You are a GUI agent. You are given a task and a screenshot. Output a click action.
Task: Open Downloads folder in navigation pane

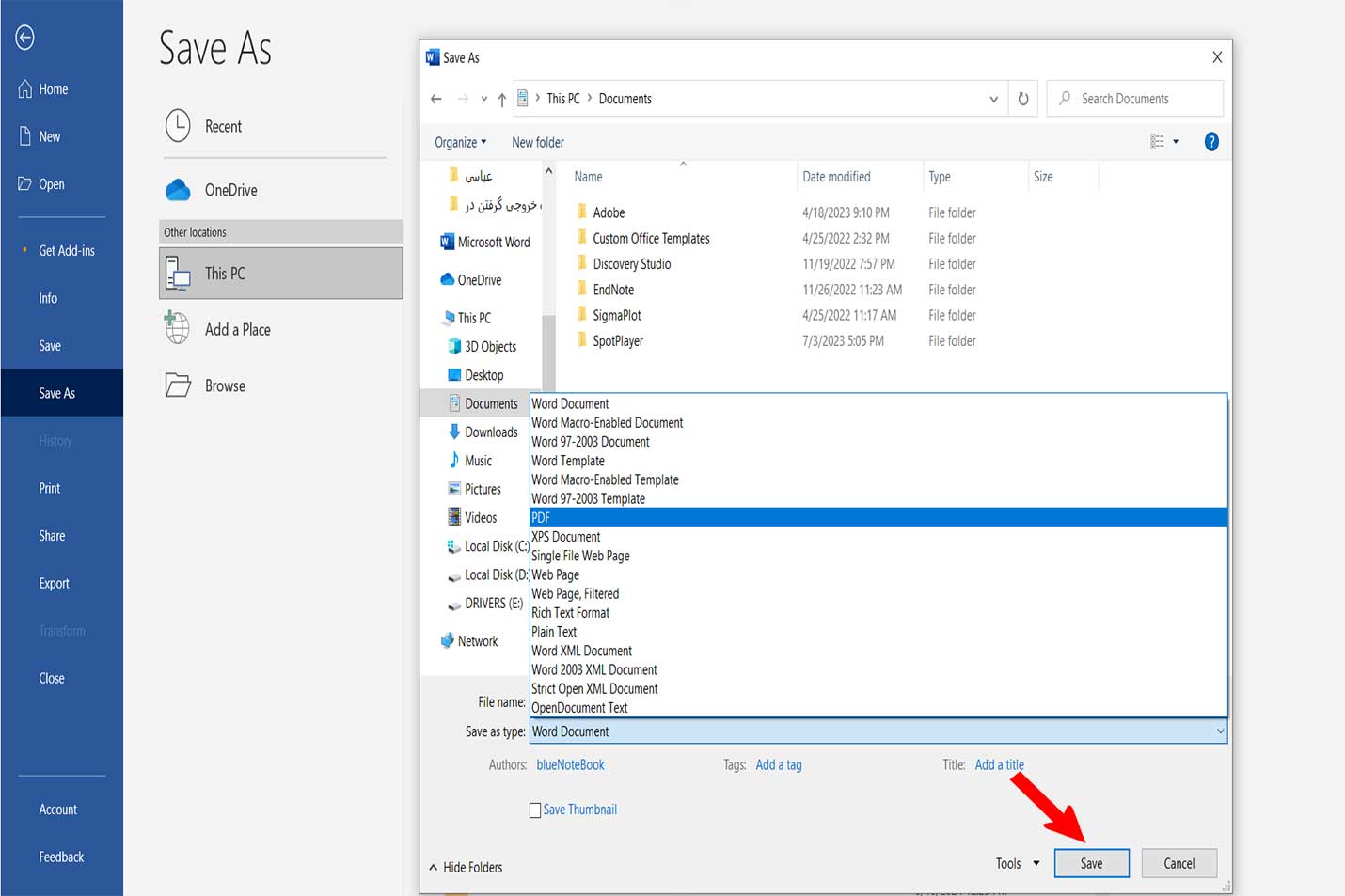pyautogui.click(x=483, y=432)
